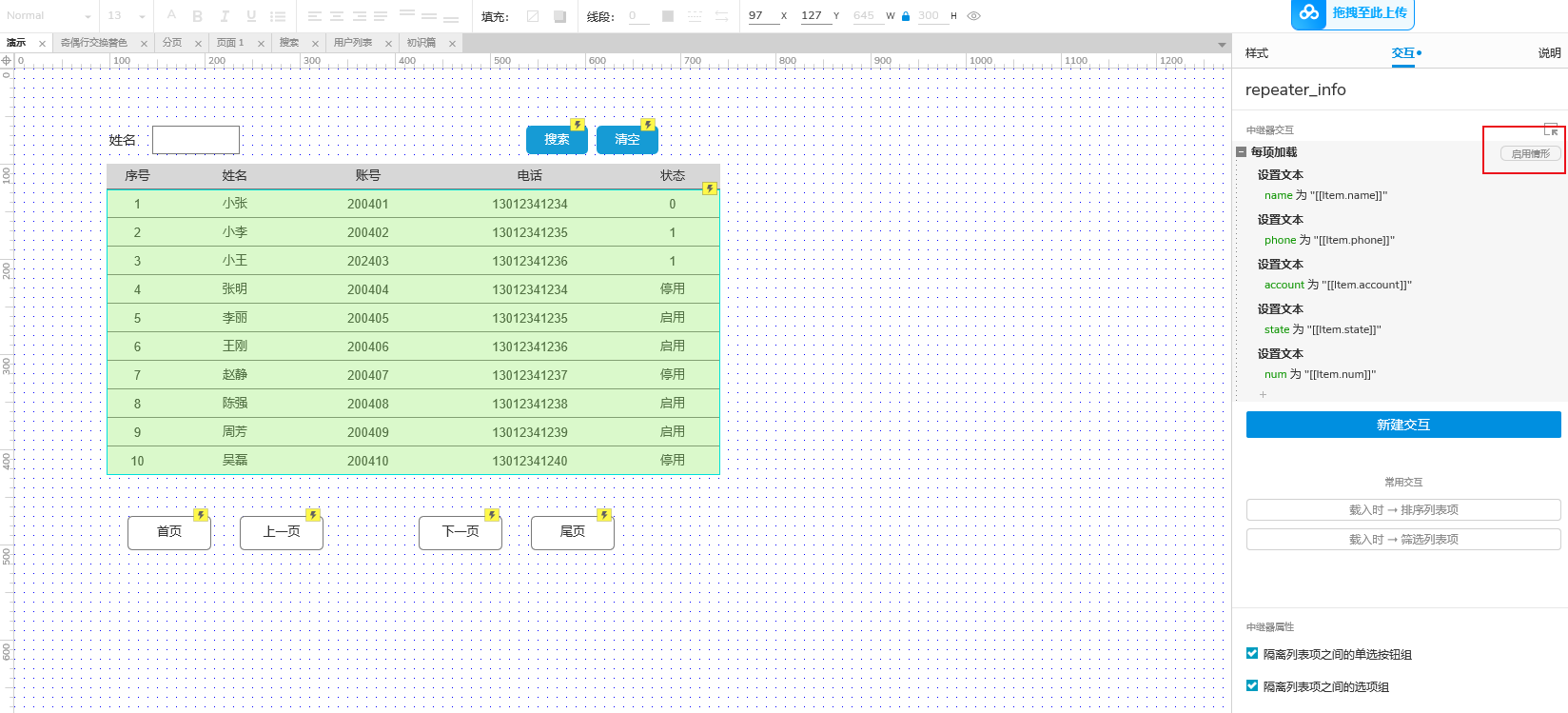
Task: Switch to the 初识篇 page tab
Action: click(421, 43)
